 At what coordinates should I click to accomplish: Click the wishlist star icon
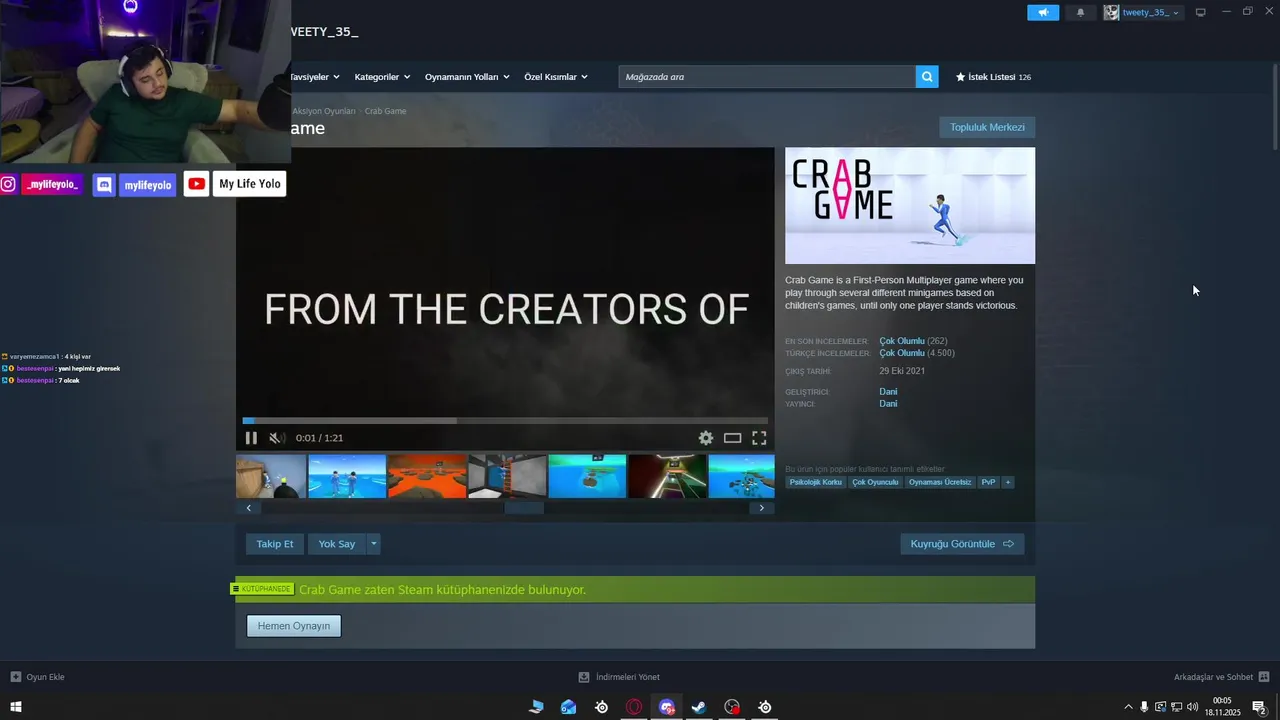(x=961, y=77)
